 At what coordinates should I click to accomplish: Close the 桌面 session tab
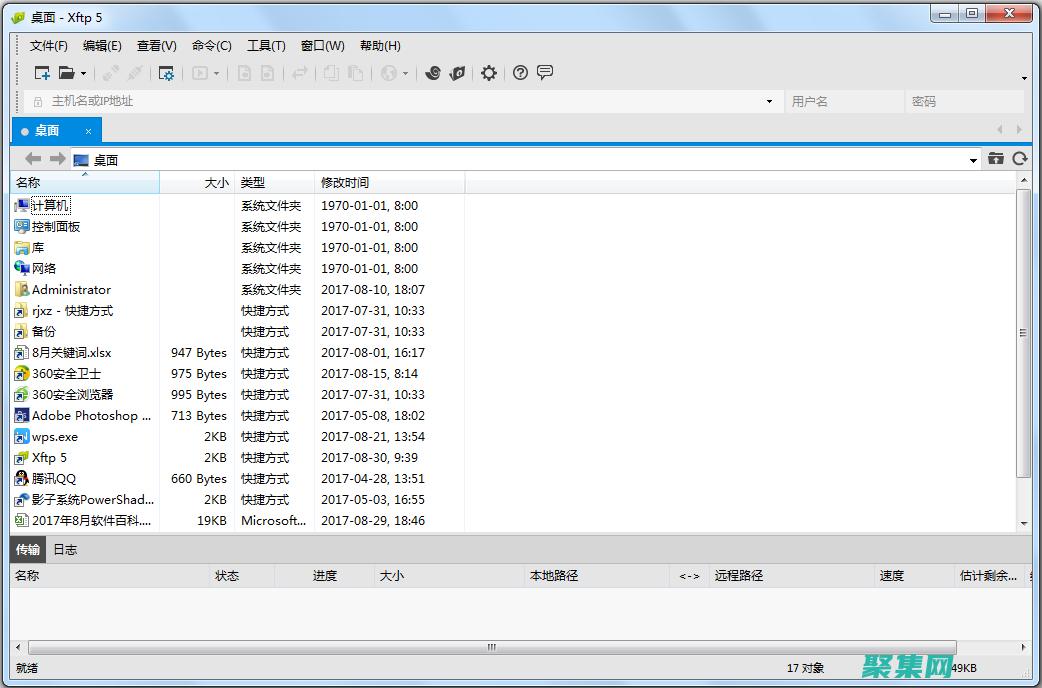[87, 130]
